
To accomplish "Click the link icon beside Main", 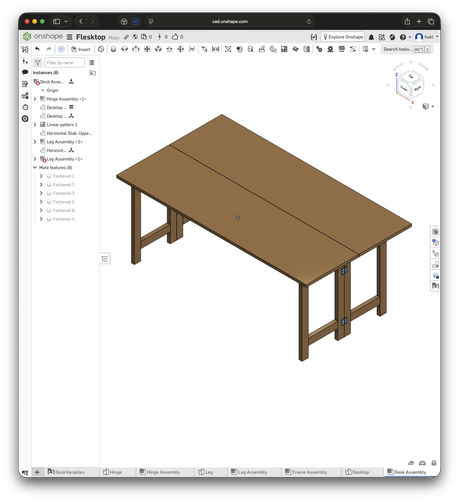I will click(x=126, y=37).
